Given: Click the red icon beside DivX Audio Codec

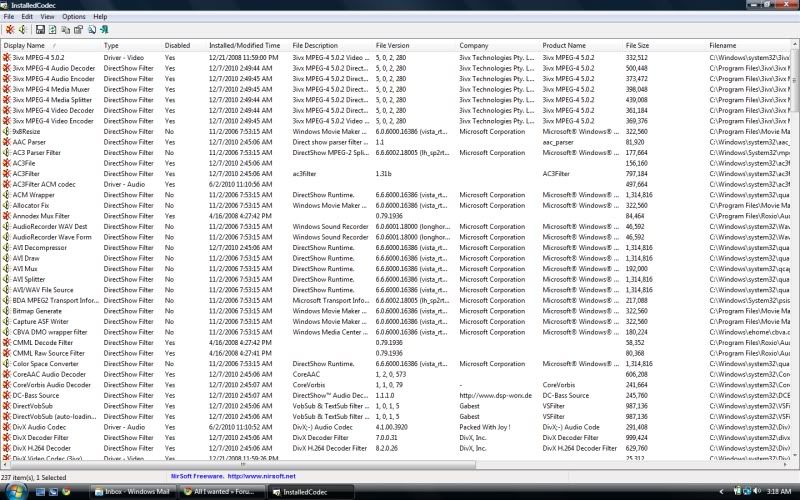Looking at the screenshot, I should [x=6, y=427].
